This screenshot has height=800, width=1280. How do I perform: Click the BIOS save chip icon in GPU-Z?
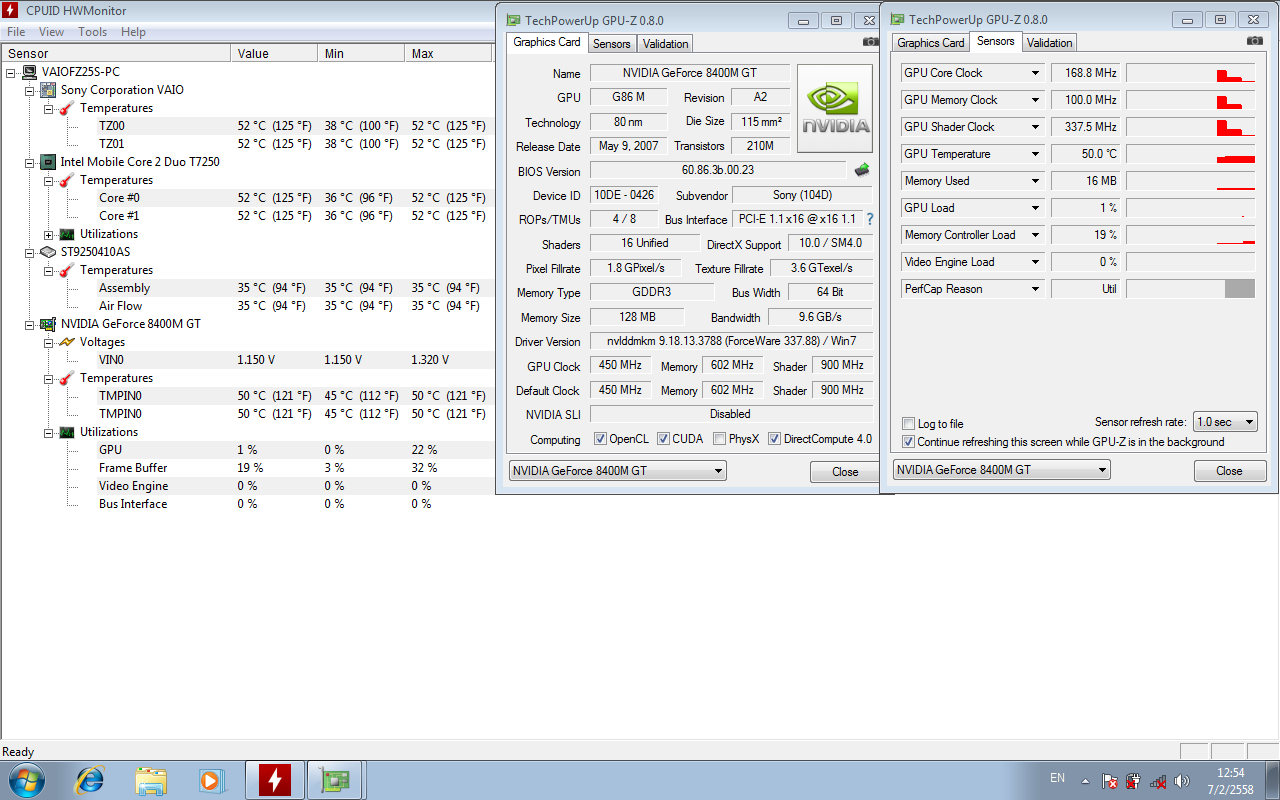(861, 170)
